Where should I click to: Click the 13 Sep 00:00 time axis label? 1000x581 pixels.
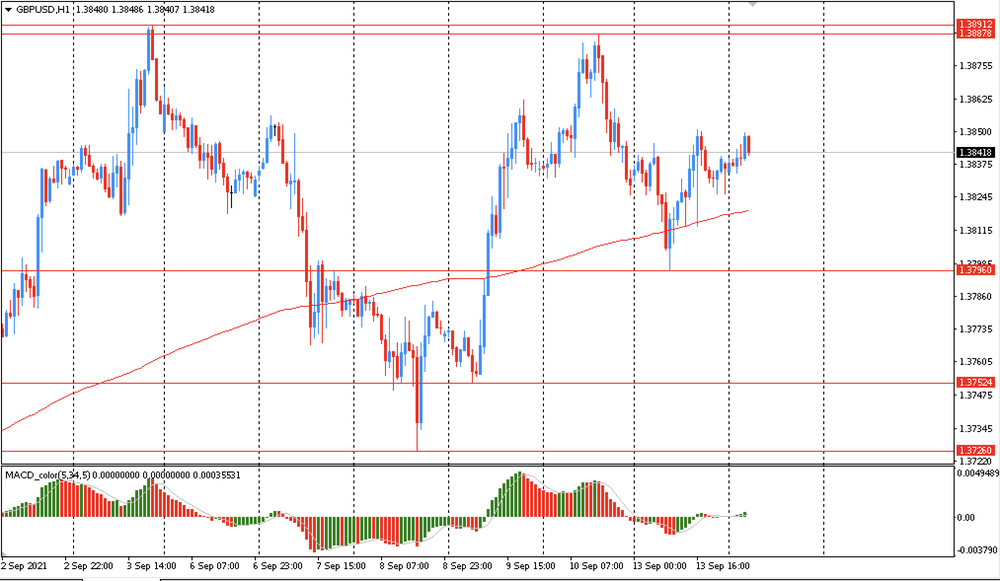coord(659,566)
